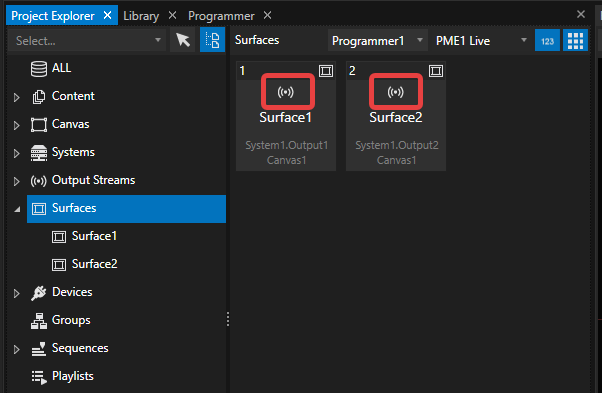Viewport: 602px width, 393px height.
Task: Toggle the tree view layout button
Action: [x=212, y=40]
